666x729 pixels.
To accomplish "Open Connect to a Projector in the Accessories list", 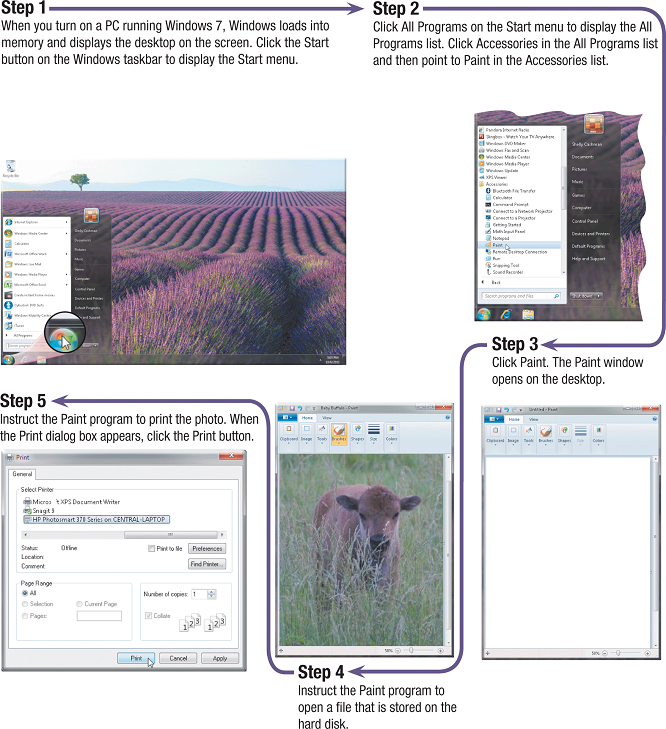I will [513, 218].
